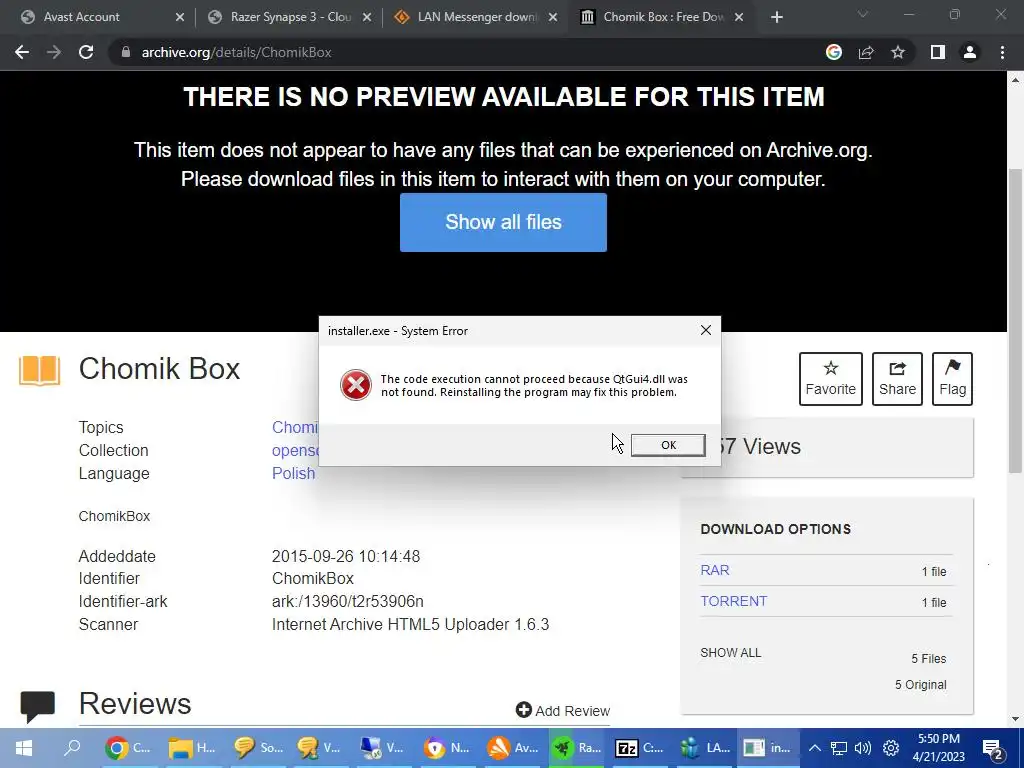Open the 7-Zip taskbar item
1024x768 pixels.
click(x=639, y=748)
